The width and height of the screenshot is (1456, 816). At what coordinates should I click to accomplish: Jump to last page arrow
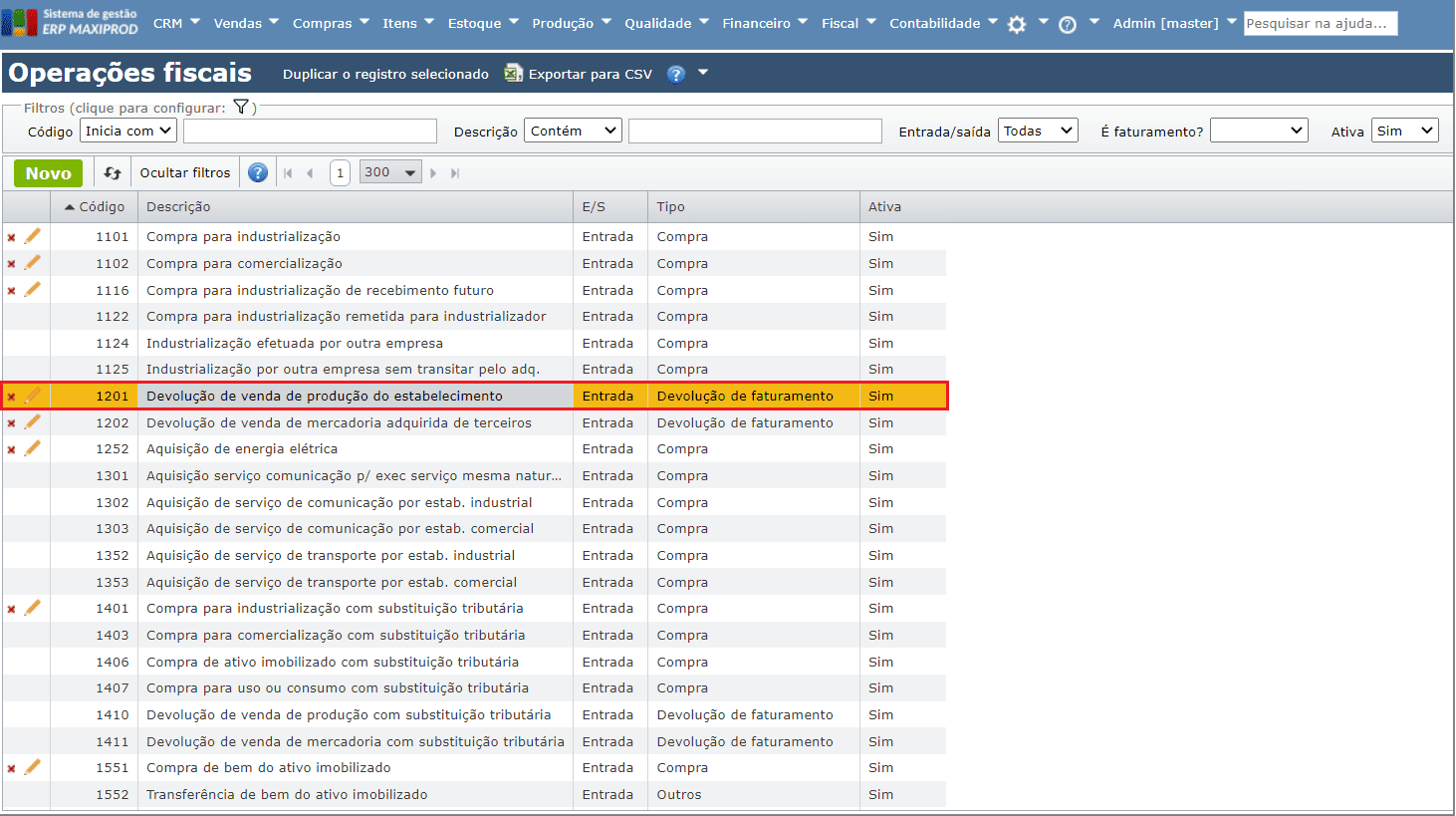tap(455, 173)
